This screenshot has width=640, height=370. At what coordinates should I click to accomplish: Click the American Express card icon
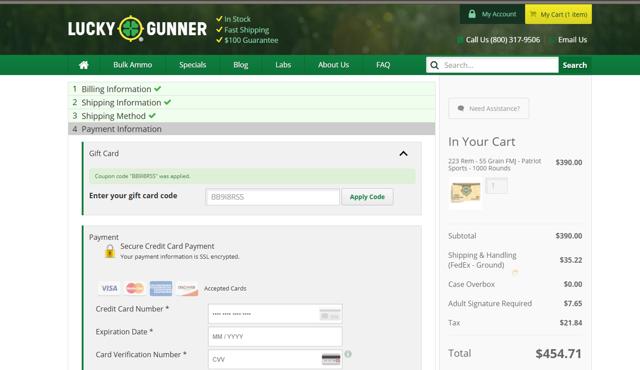161,288
